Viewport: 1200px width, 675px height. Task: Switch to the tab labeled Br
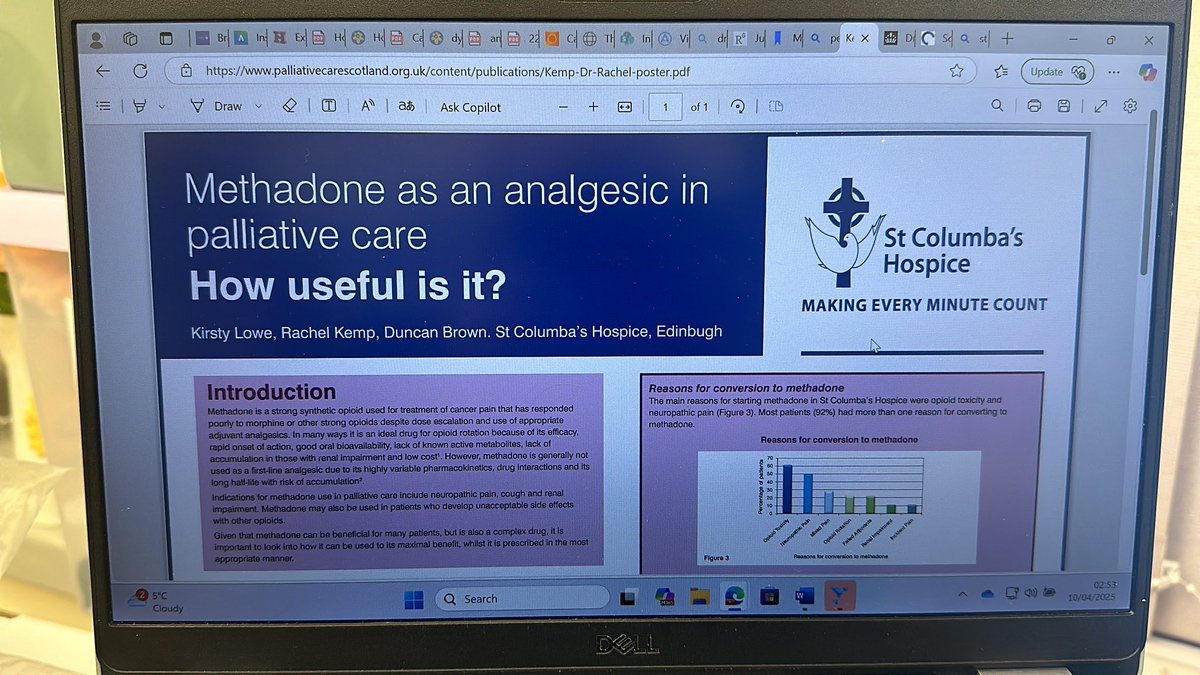click(210, 39)
